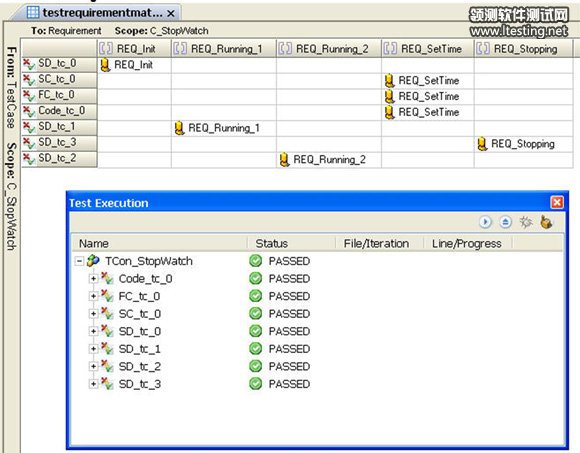Click the trace link icon in REQ_Running_2 cell

coord(284,160)
